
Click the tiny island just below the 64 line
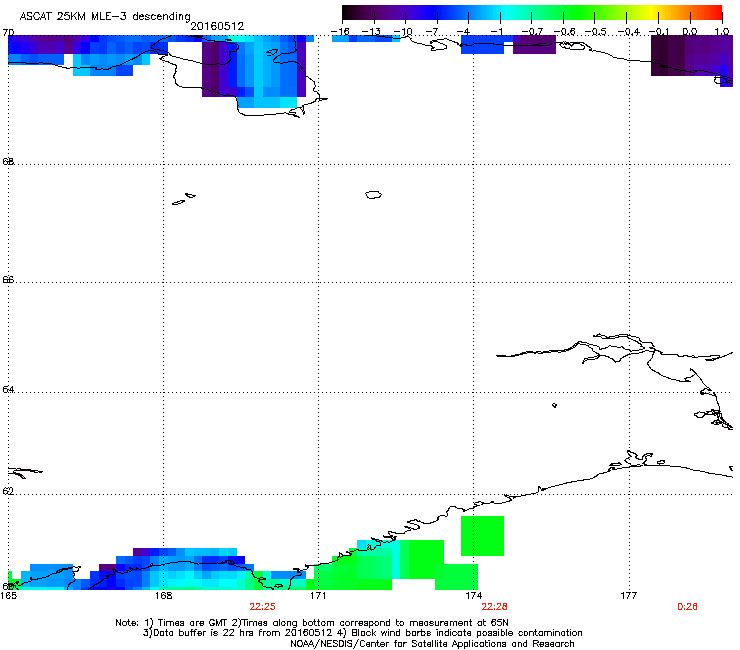555,405
